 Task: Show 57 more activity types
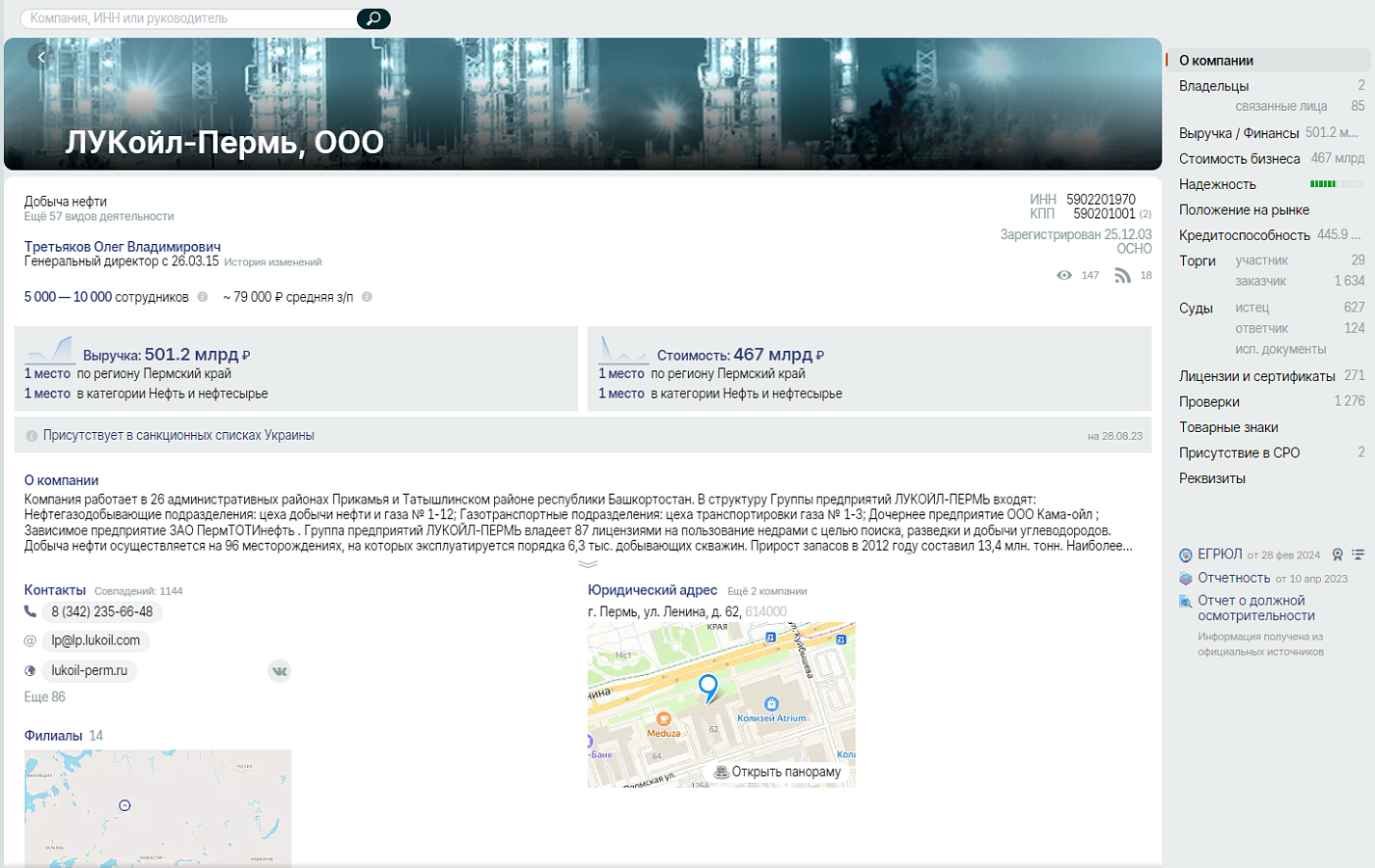point(98,217)
